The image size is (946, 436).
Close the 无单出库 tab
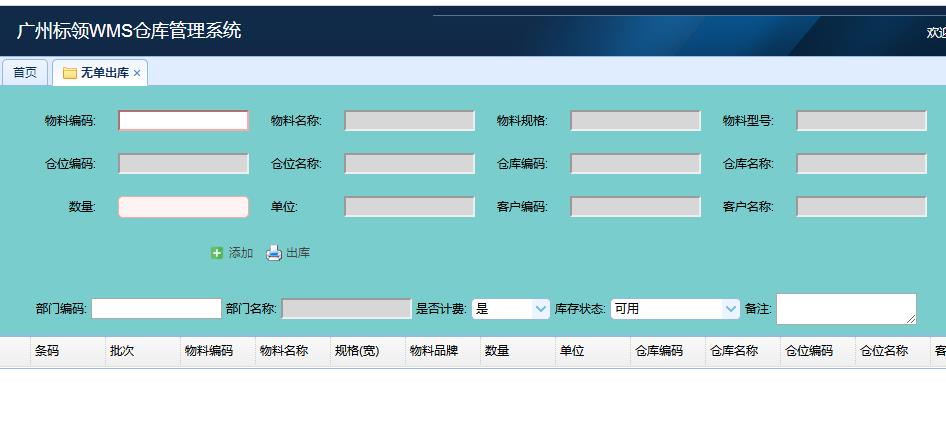(137, 73)
